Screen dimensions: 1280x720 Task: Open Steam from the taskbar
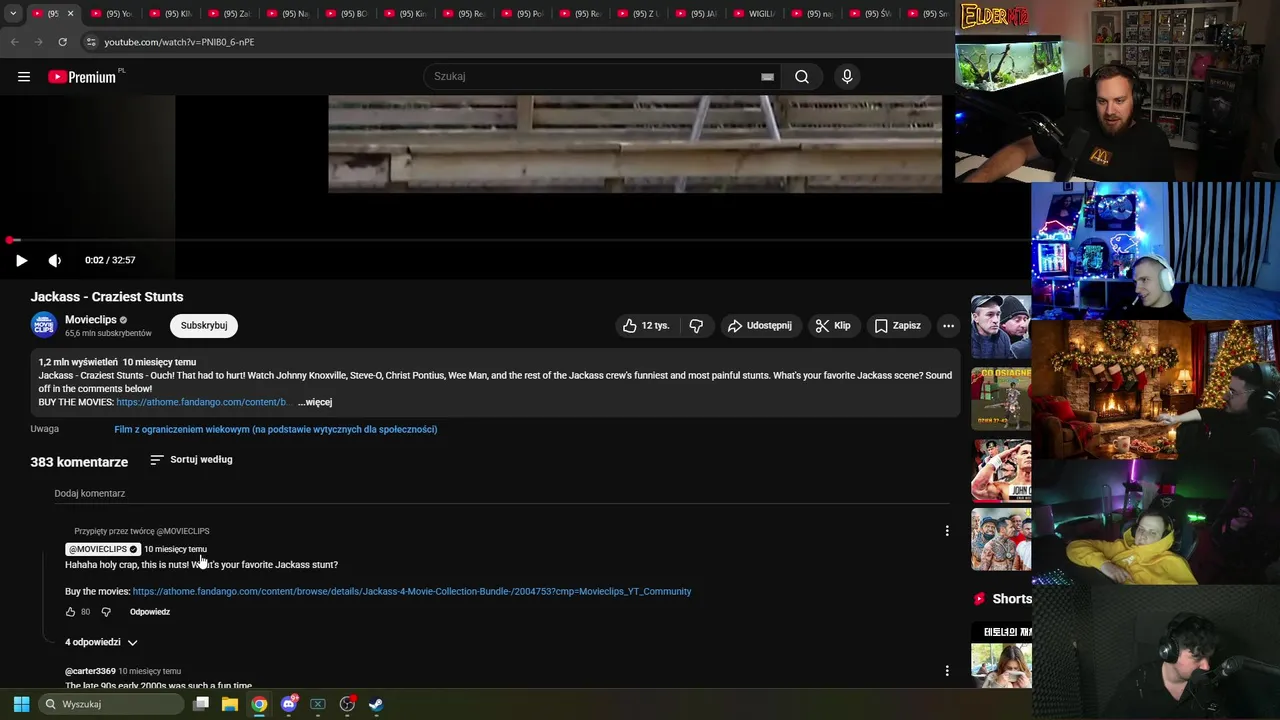376,704
